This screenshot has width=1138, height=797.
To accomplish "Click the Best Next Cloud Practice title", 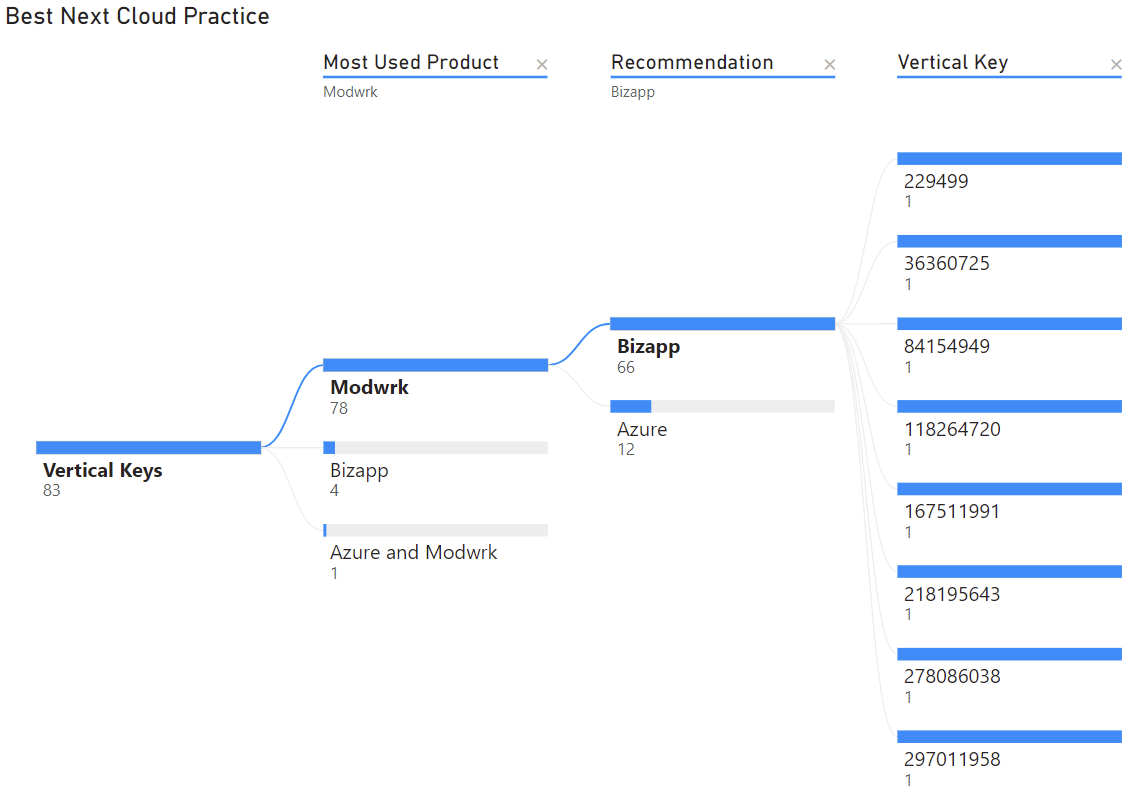I will pos(137,17).
